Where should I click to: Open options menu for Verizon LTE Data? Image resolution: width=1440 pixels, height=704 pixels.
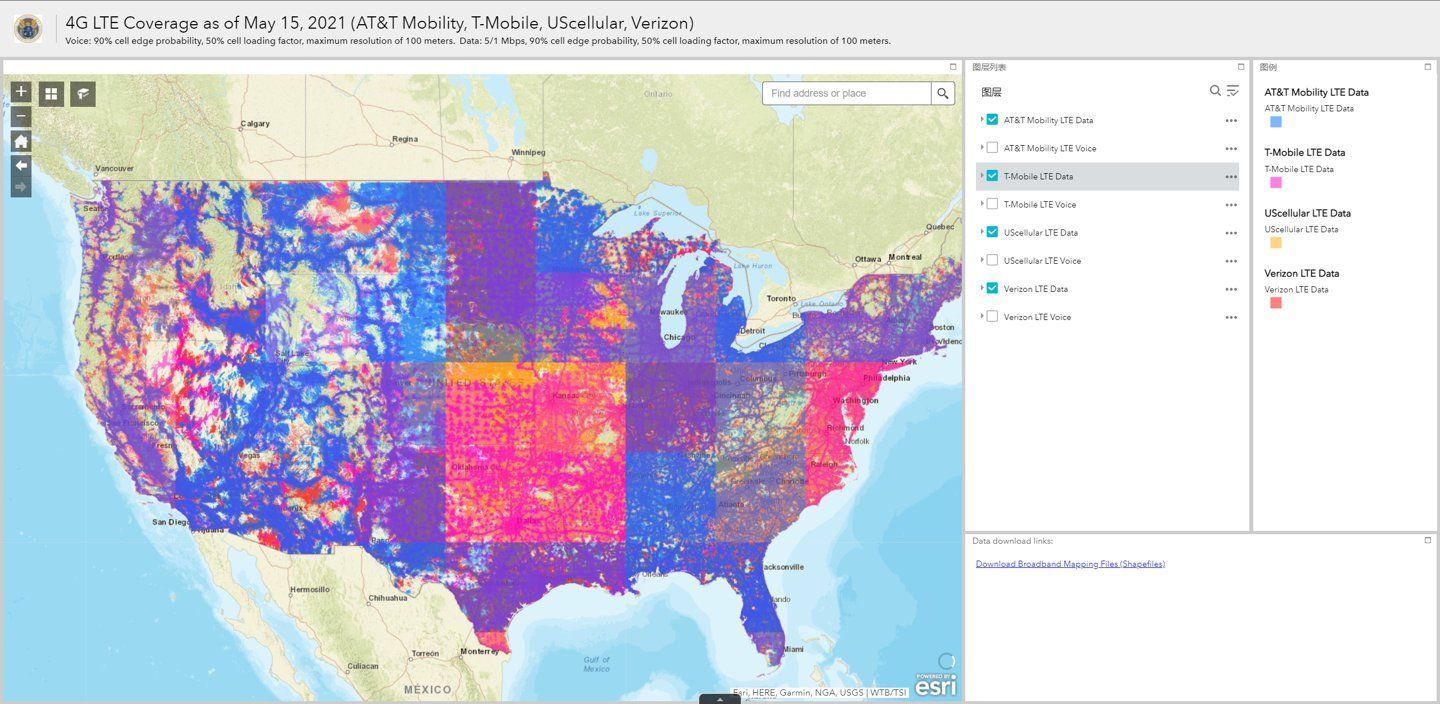tap(1231, 289)
